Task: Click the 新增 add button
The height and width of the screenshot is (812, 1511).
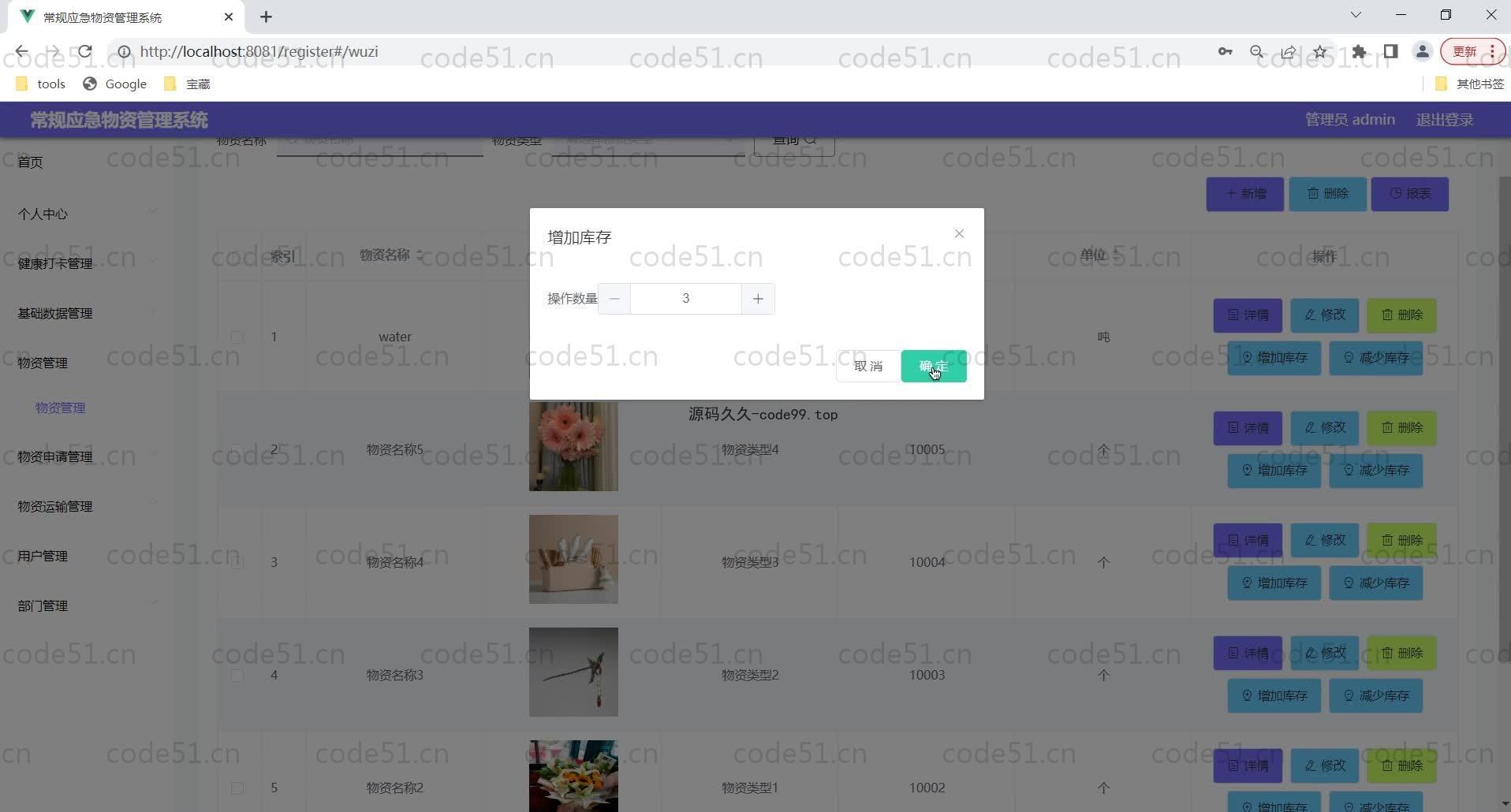Action: [x=1244, y=194]
